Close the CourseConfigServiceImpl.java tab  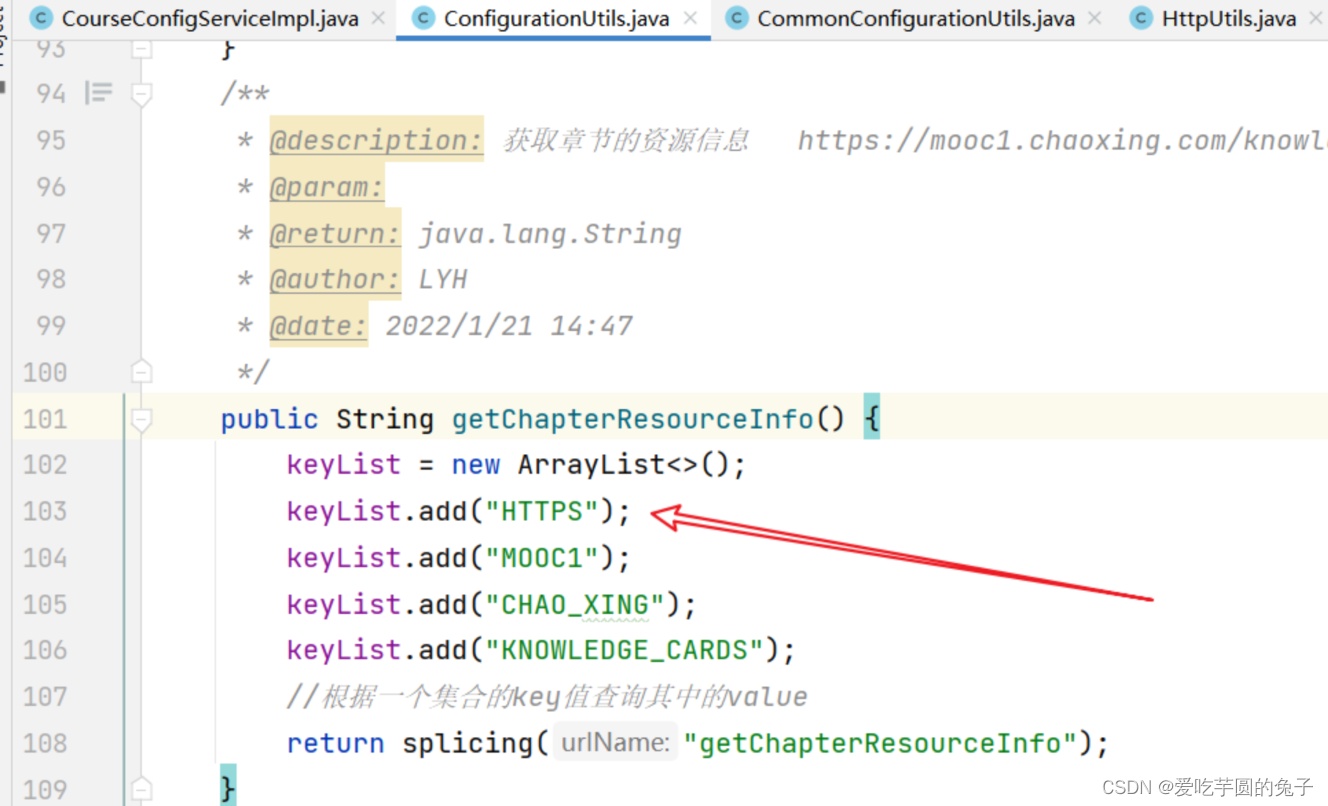(x=378, y=18)
